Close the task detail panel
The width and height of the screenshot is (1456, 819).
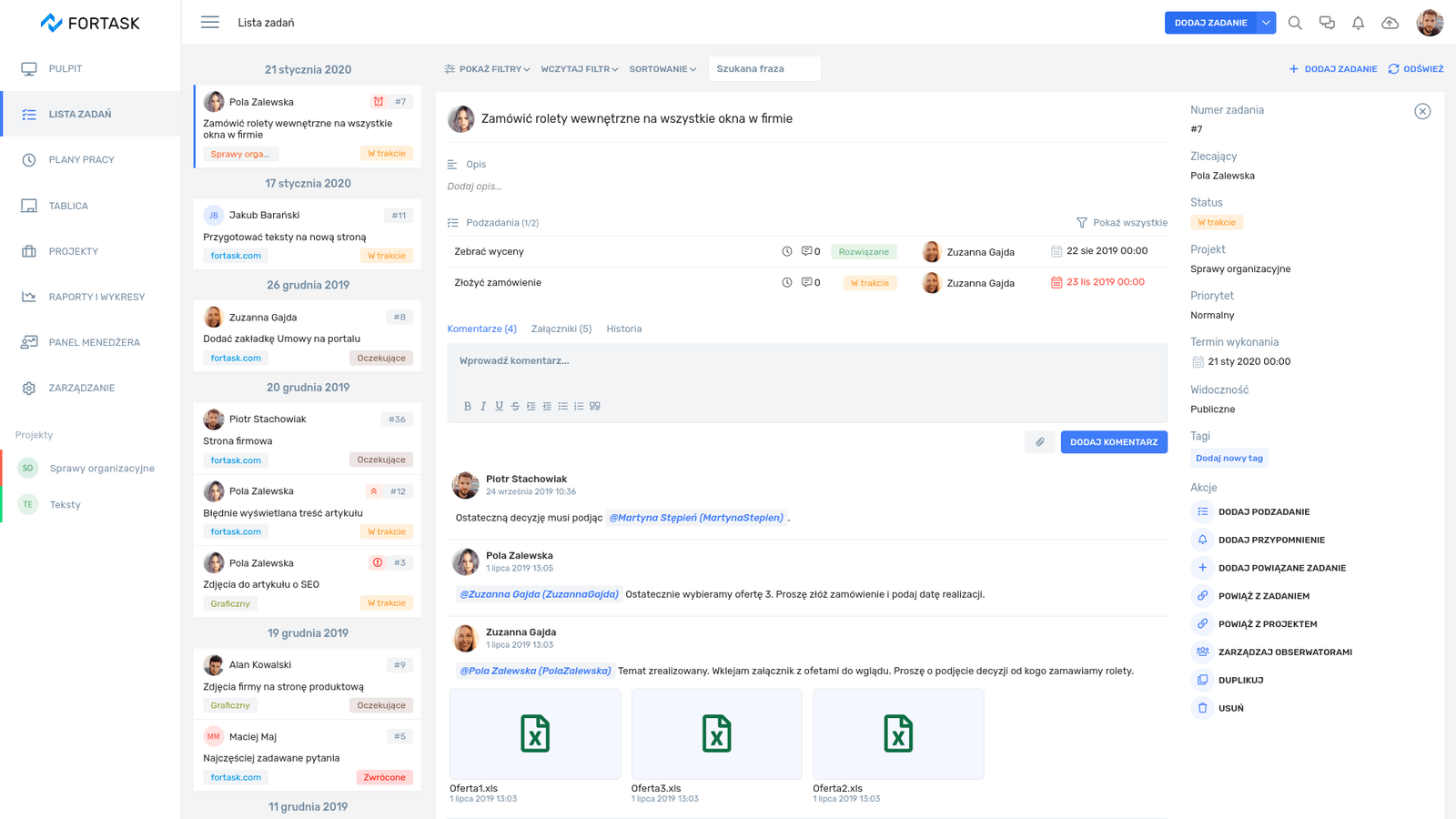pos(1422,111)
